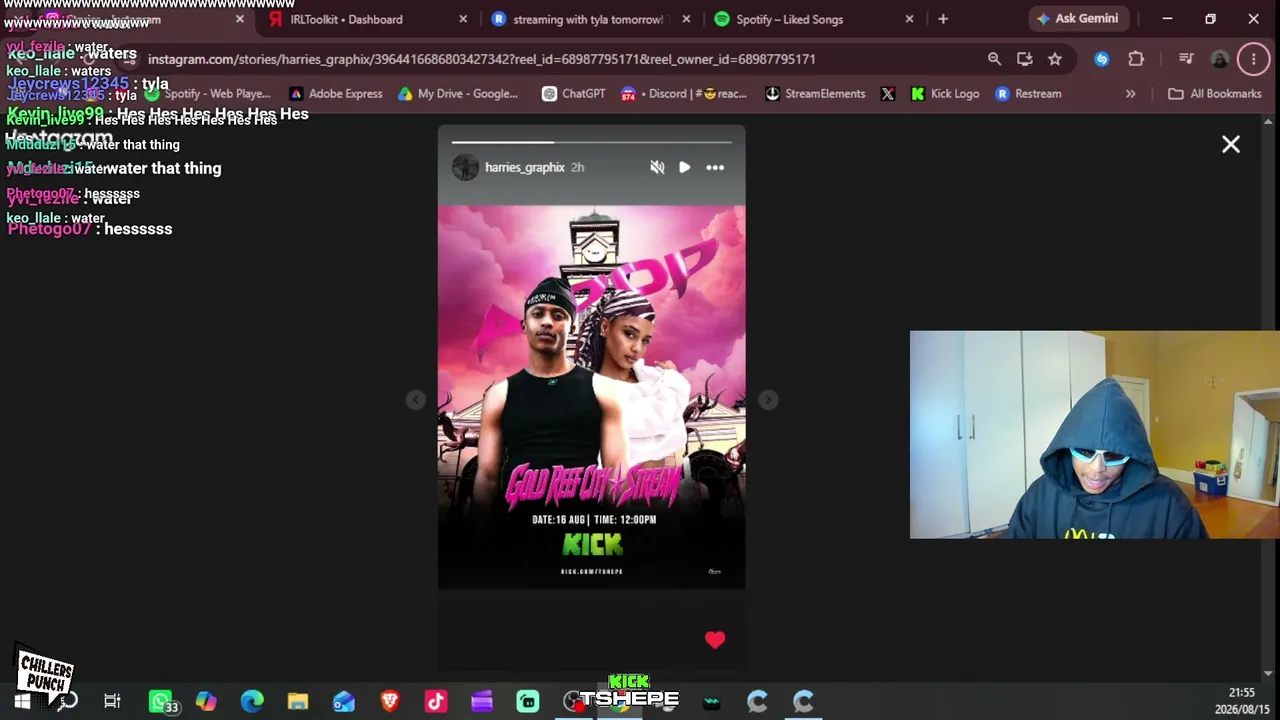The height and width of the screenshot is (720, 1280).
Task: Like the story with the heart
Action: [x=715, y=640]
